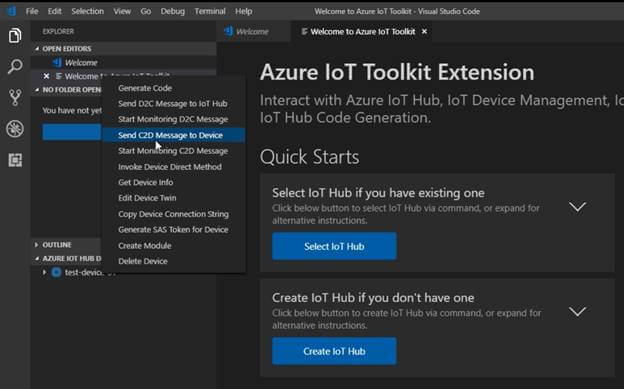The height and width of the screenshot is (389, 624).
Task: Click 'Select IoT Hub if you have existing one'
Action: (x=378, y=193)
